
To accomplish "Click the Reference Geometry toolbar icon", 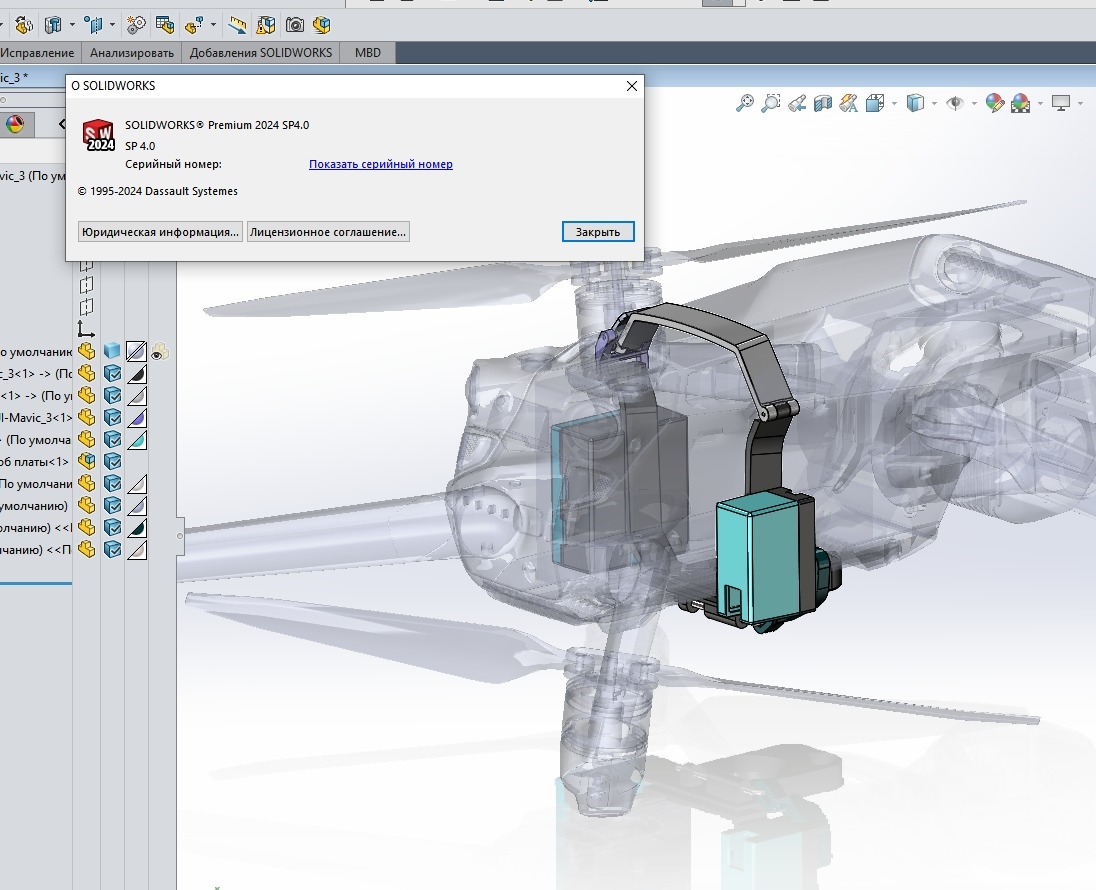I will [93, 25].
